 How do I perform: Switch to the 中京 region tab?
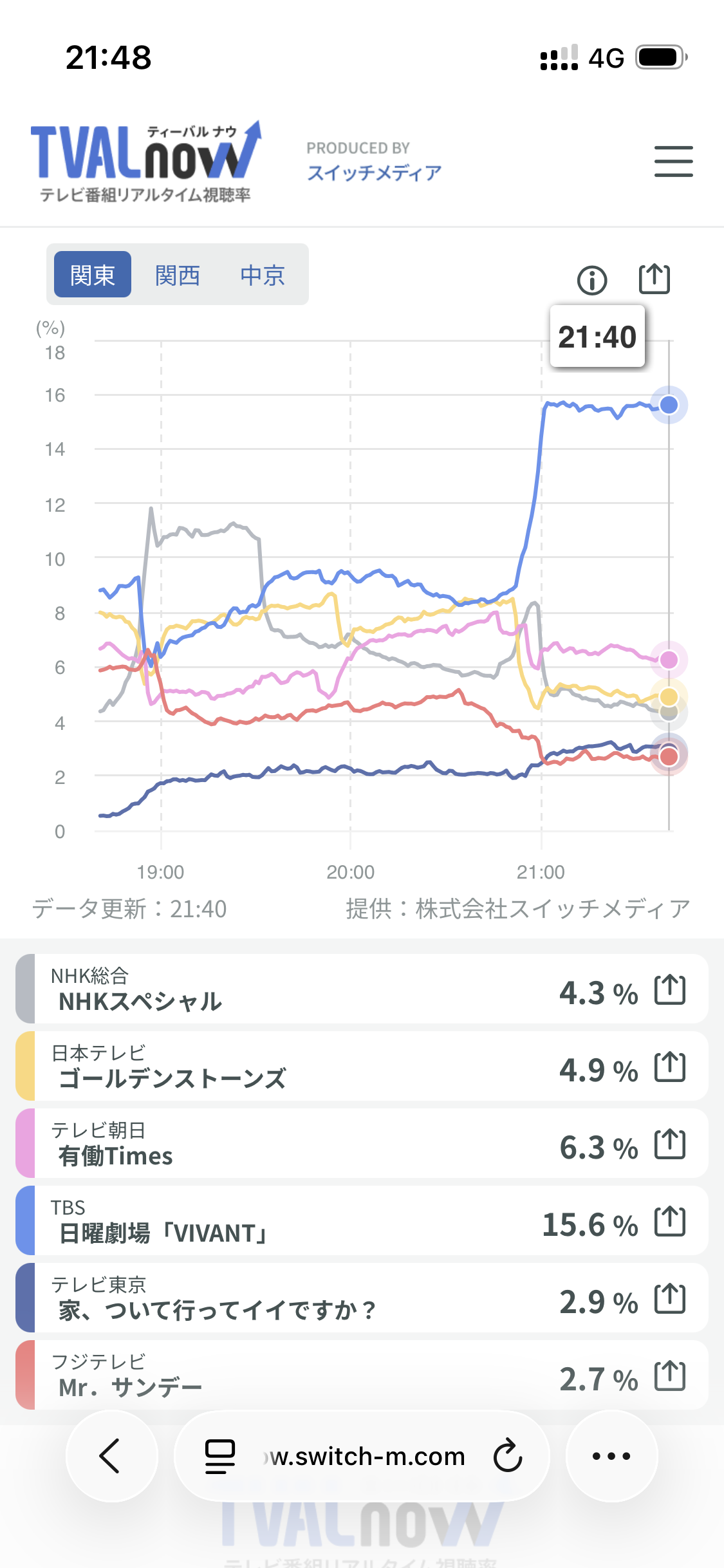[x=263, y=275]
